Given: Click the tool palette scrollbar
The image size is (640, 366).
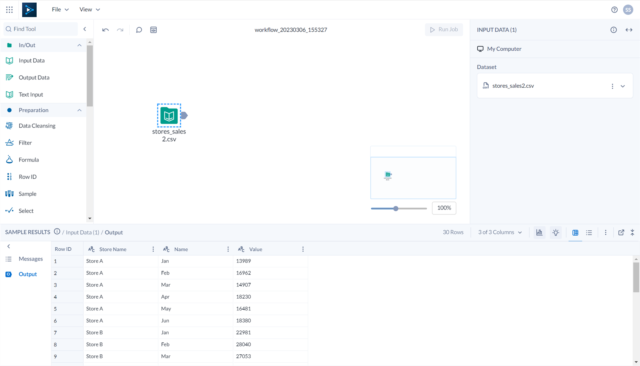Looking at the screenshot, I should [x=90, y=75].
